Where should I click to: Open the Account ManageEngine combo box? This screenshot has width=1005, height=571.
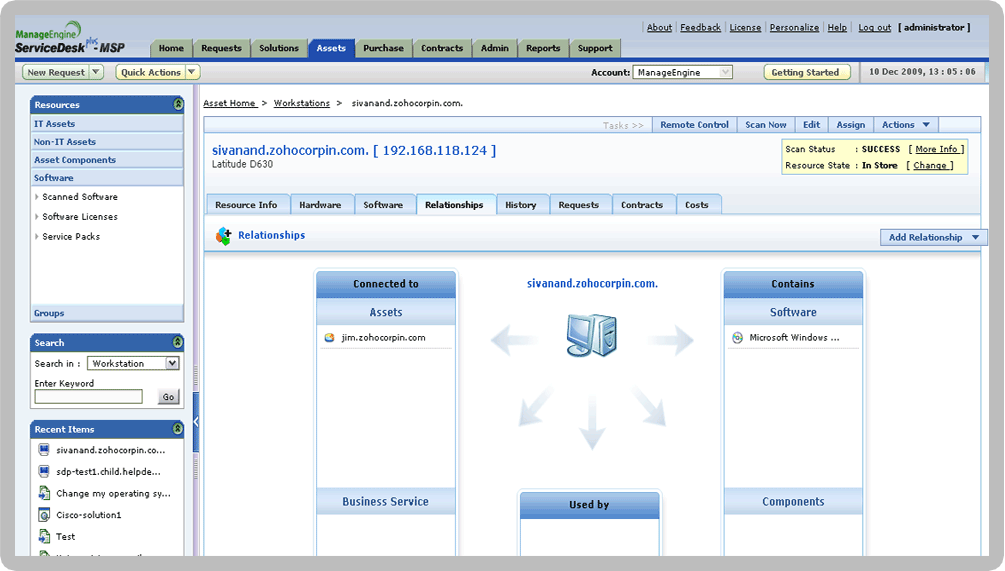(x=682, y=72)
